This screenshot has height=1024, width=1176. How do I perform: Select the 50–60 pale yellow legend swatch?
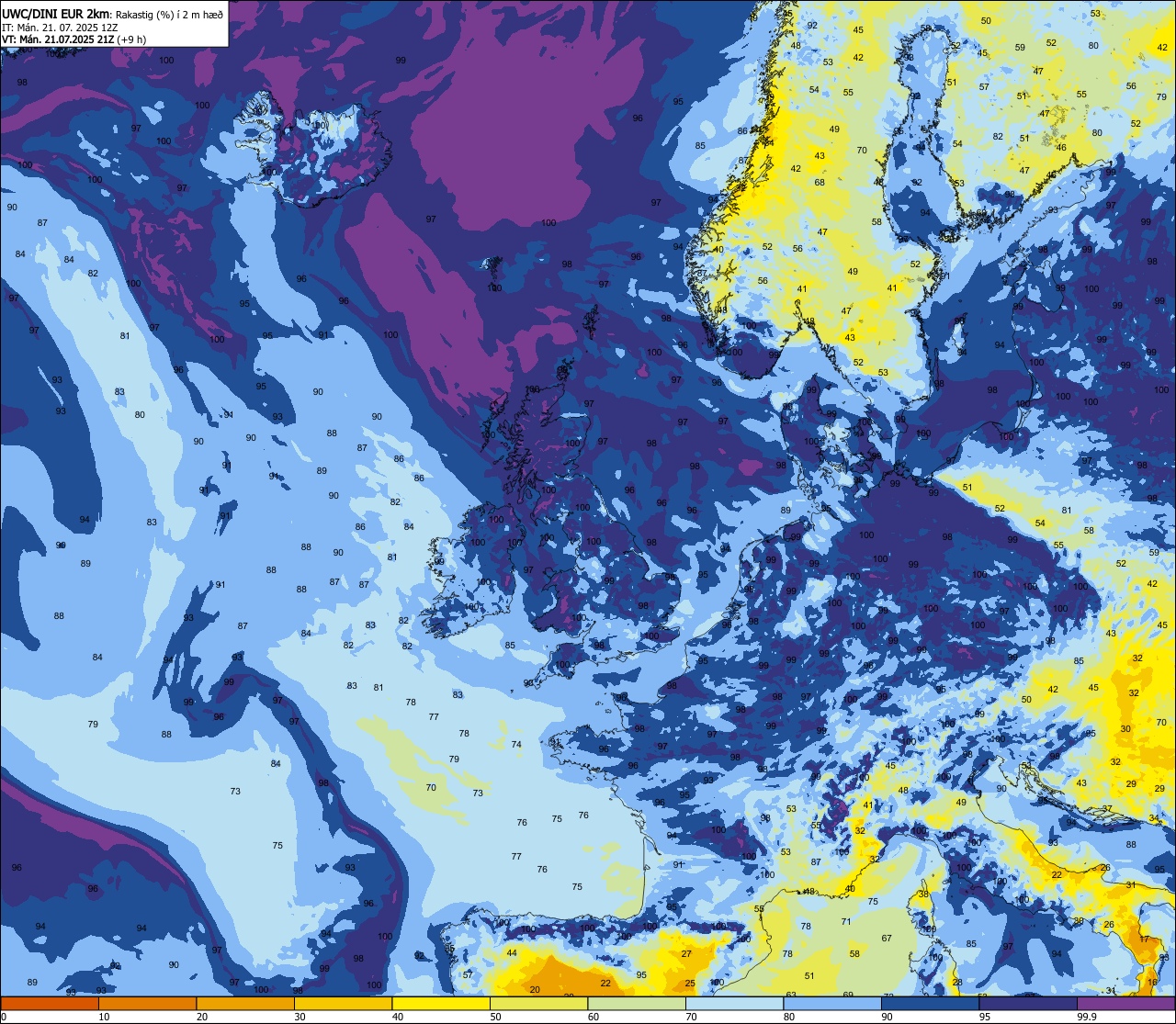coord(538,1003)
